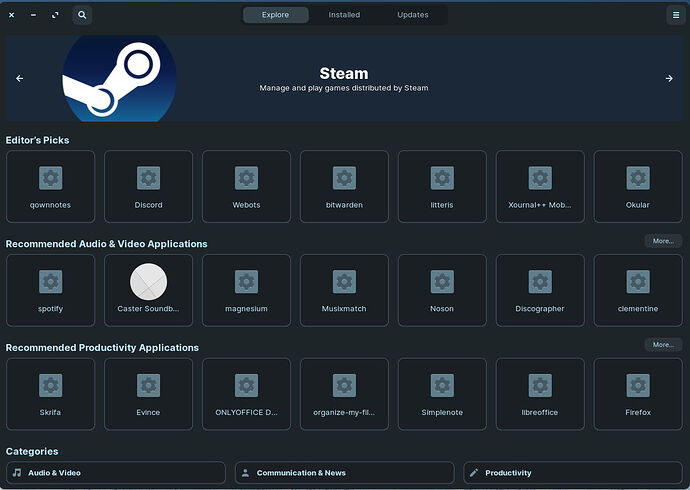Open the Xournal++ Mobile app tile
This screenshot has width=690, height=490.
[x=540, y=186]
